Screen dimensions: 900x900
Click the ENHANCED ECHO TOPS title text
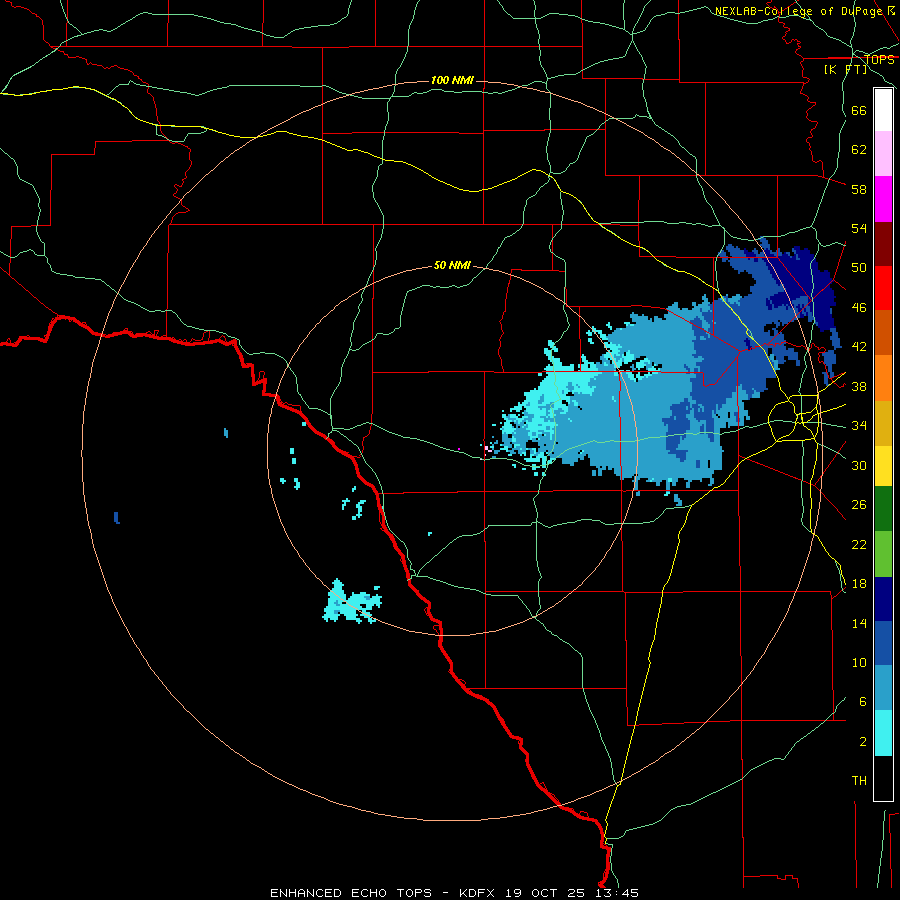(351, 893)
